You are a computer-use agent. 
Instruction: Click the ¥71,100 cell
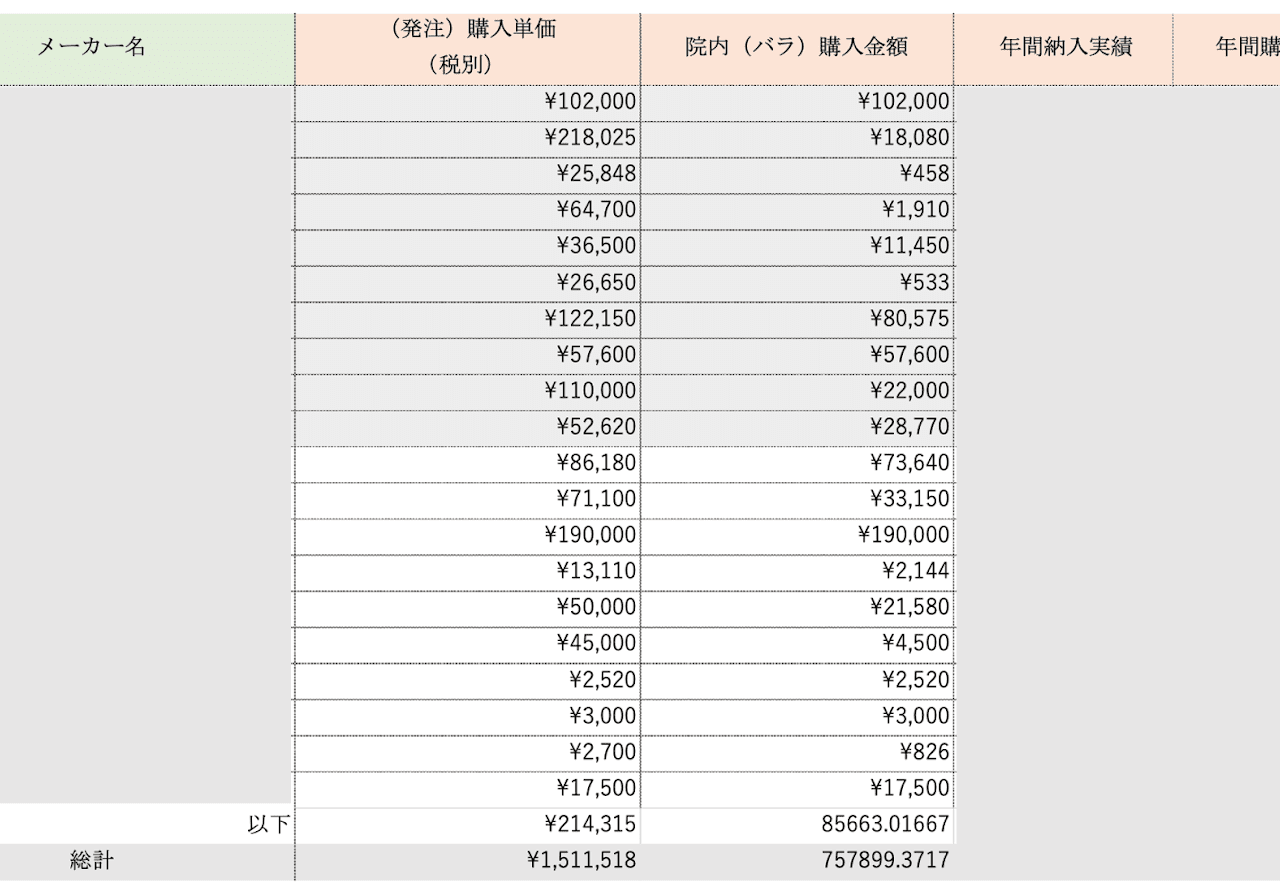(x=468, y=499)
